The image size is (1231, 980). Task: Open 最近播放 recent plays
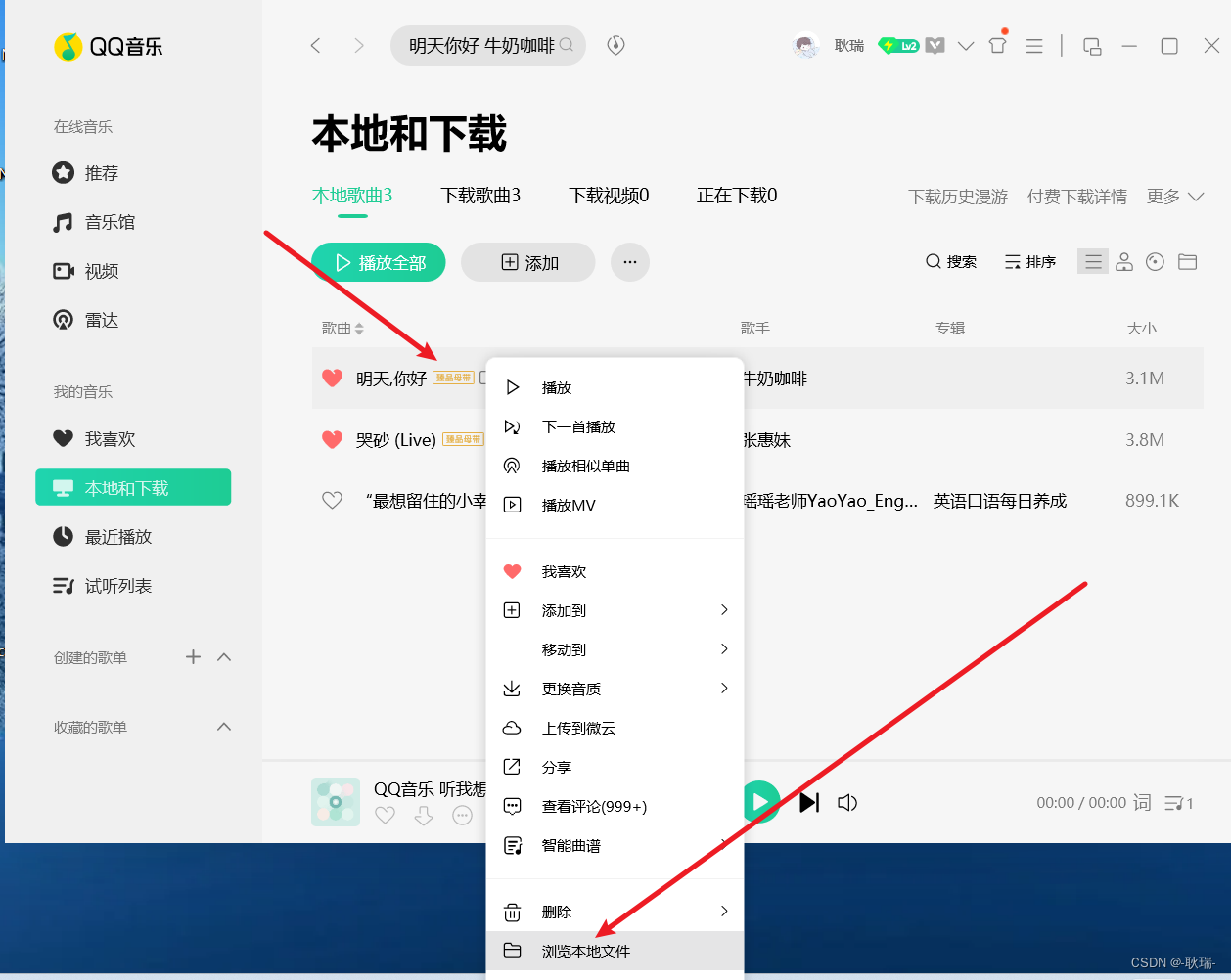pyautogui.click(x=103, y=536)
